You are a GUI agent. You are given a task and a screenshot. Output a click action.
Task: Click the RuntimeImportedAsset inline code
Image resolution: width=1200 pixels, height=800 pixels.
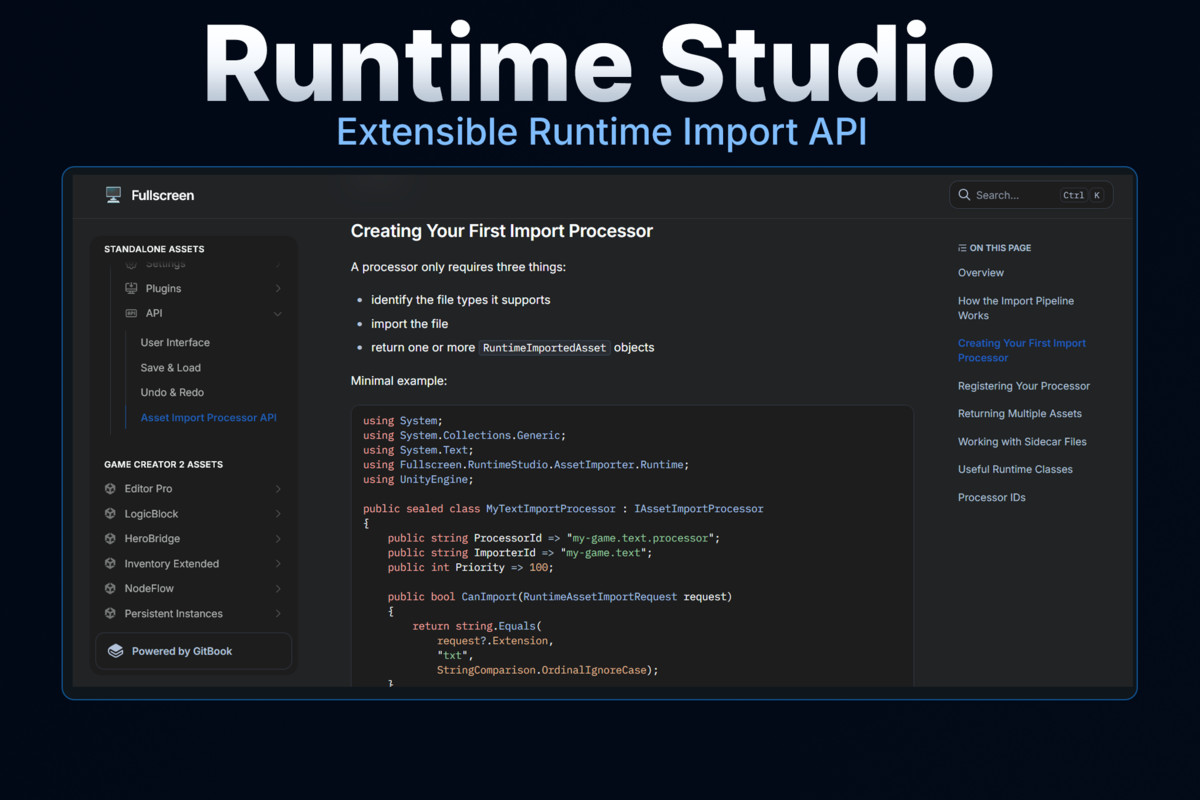click(544, 348)
